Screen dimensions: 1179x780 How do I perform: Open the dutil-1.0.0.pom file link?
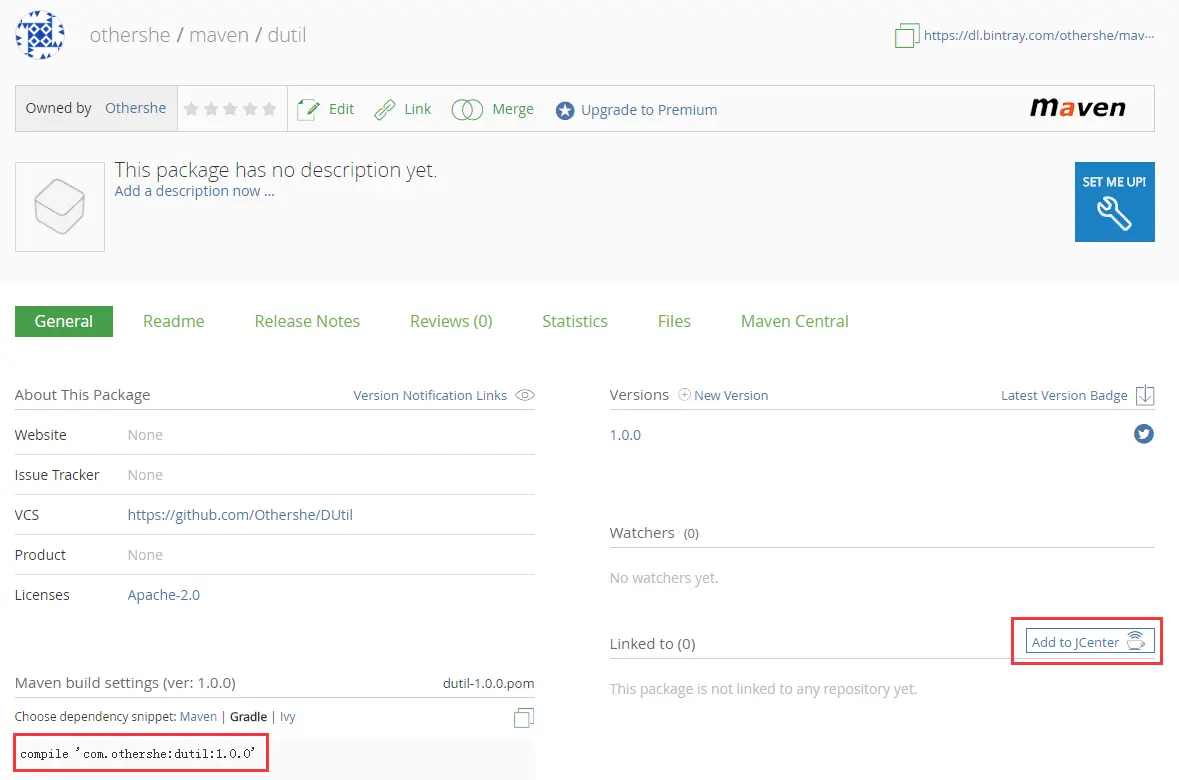click(488, 683)
